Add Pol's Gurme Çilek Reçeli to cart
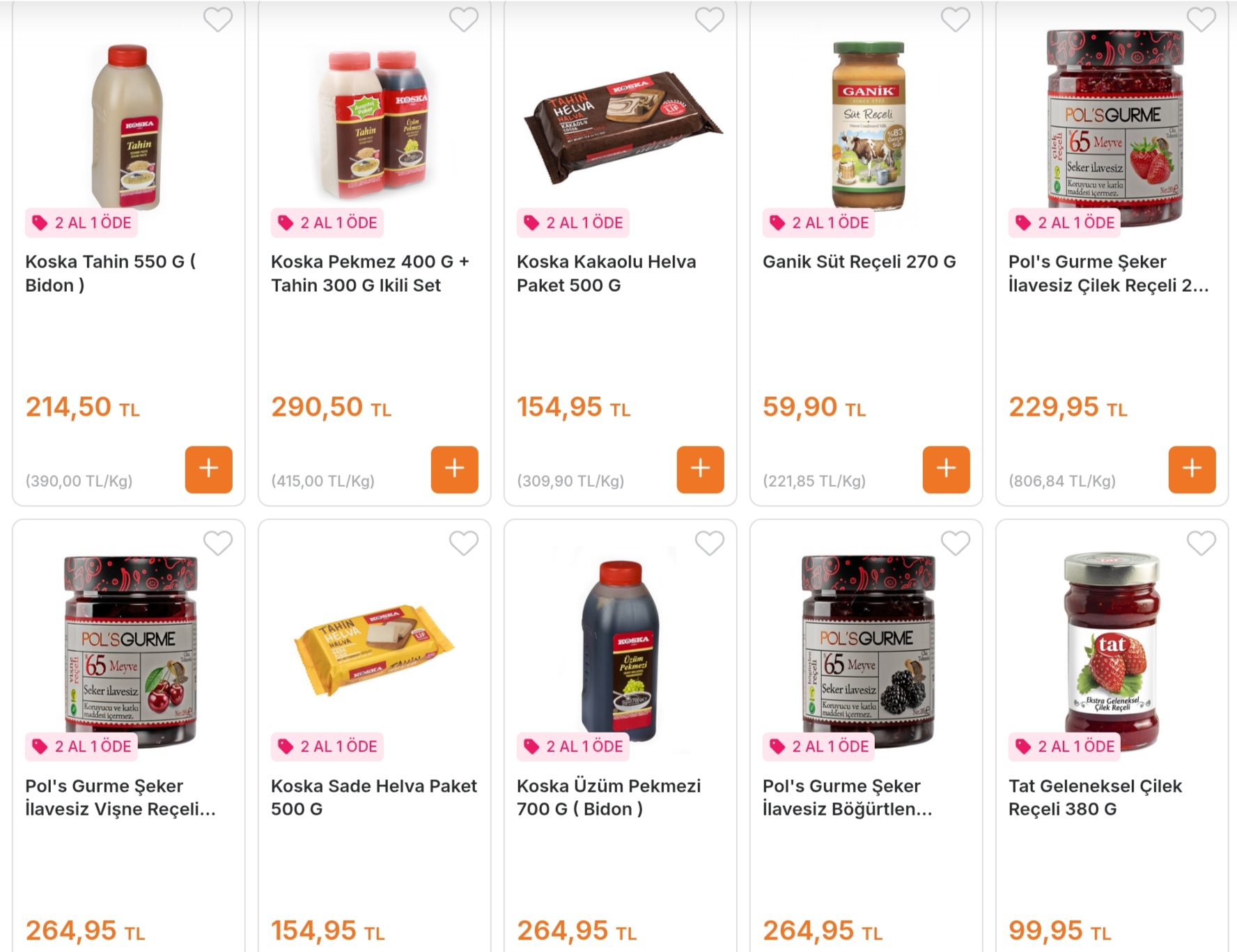The width and height of the screenshot is (1237, 952). 1192,469
